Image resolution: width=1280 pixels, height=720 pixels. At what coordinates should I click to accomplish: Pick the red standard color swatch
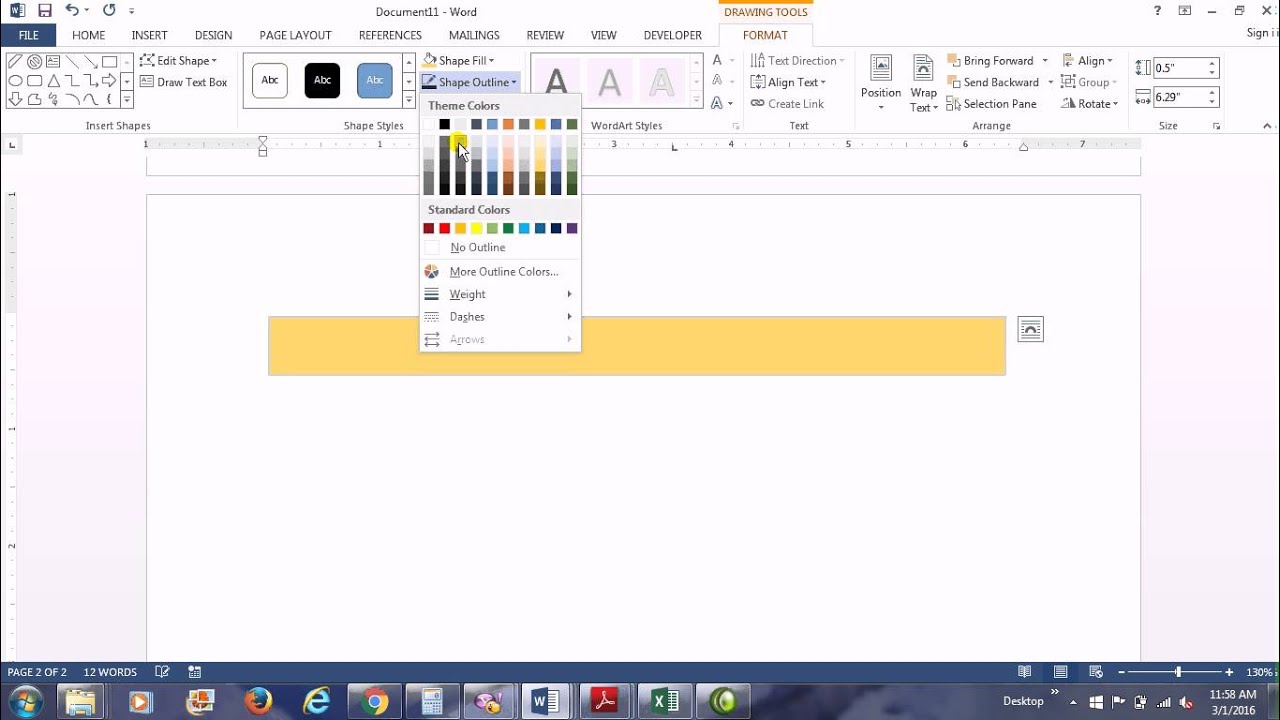445,229
